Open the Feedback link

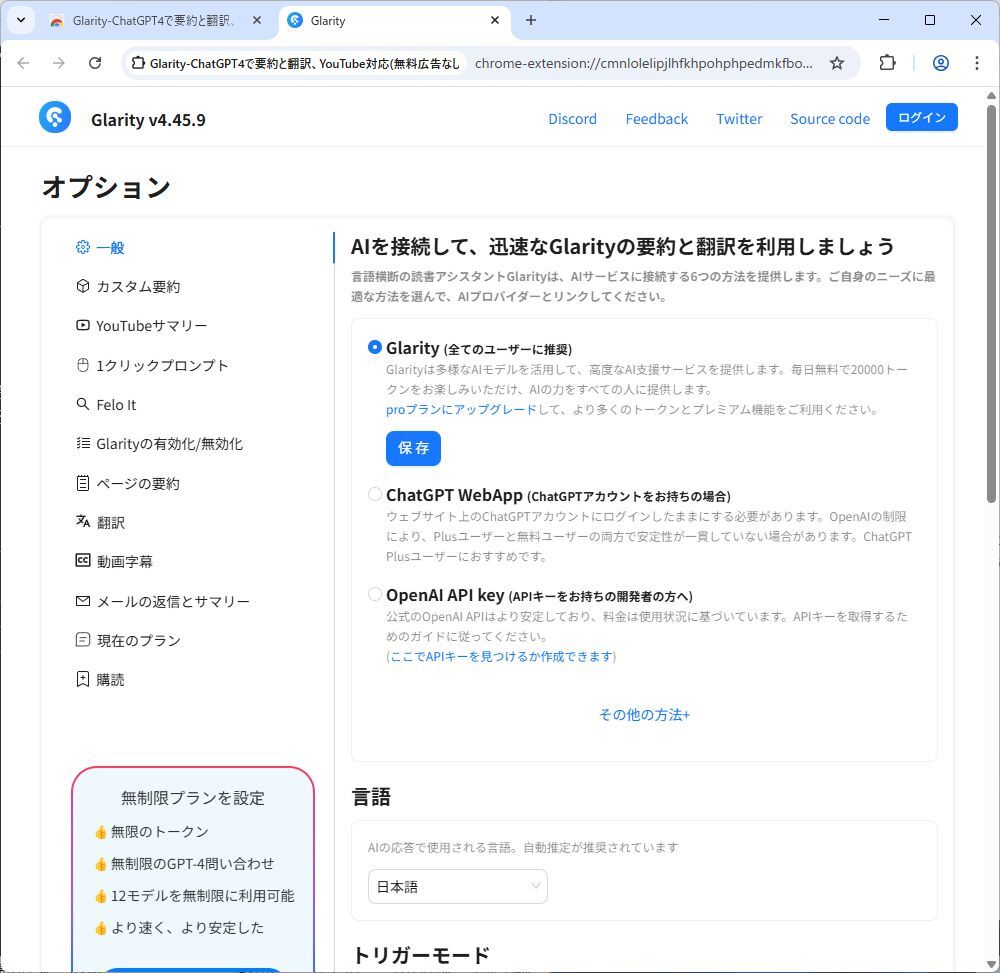(x=657, y=119)
